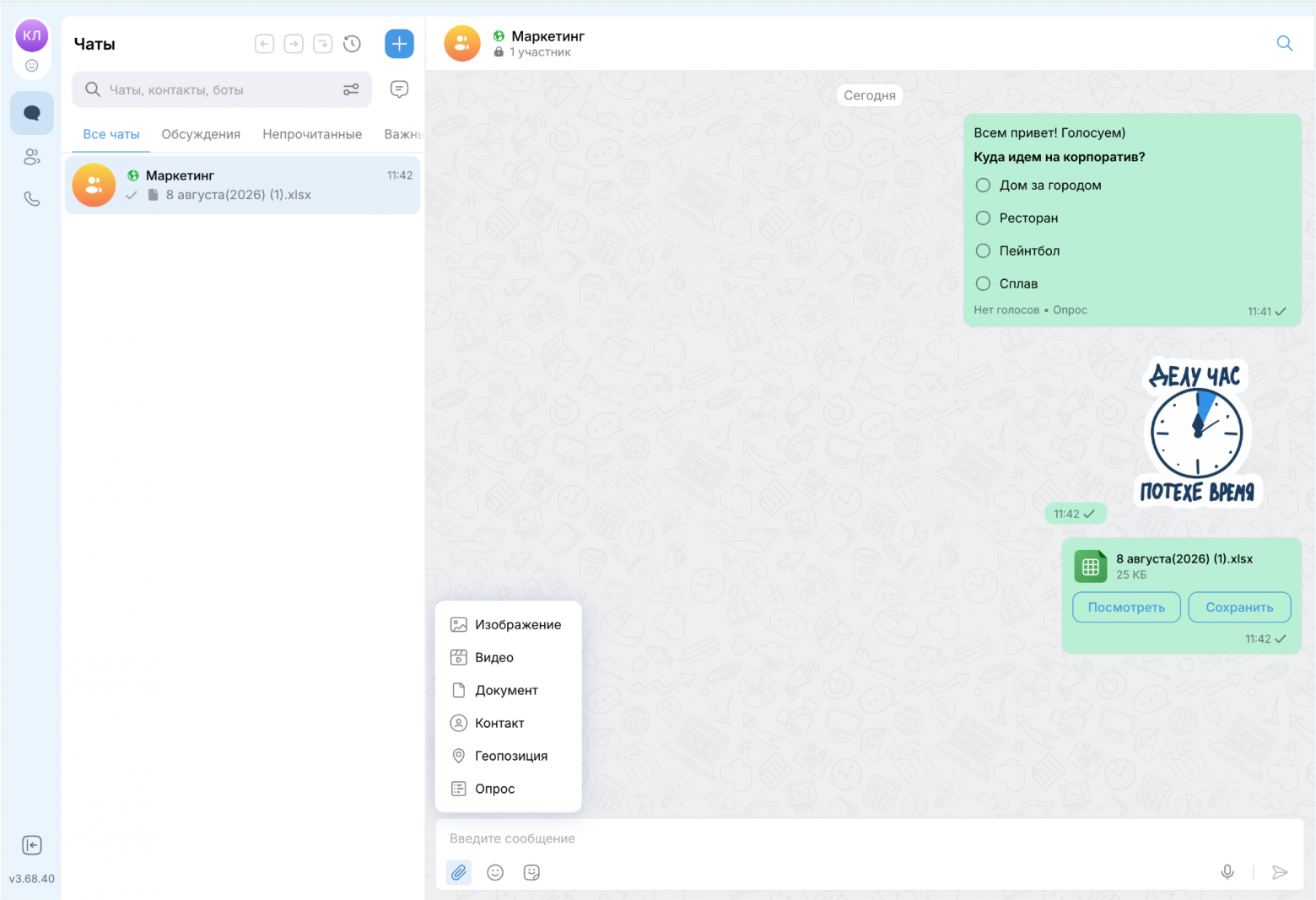Viewport: 1316px width, 900px height.
Task: Open the sticker picker icon
Action: [x=531, y=872]
